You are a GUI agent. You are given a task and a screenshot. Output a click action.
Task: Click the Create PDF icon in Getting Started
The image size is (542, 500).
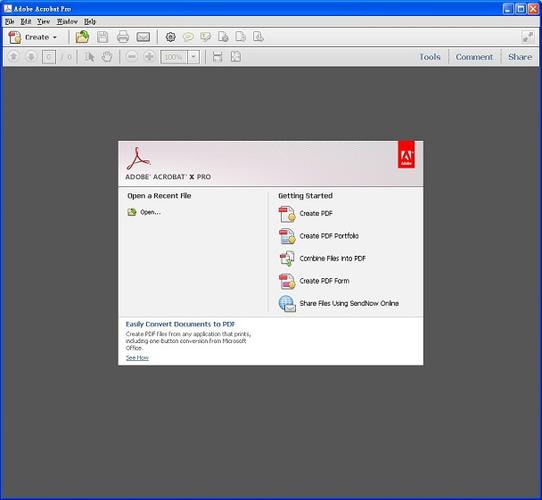pyautogui.click(x=287, y=214)
